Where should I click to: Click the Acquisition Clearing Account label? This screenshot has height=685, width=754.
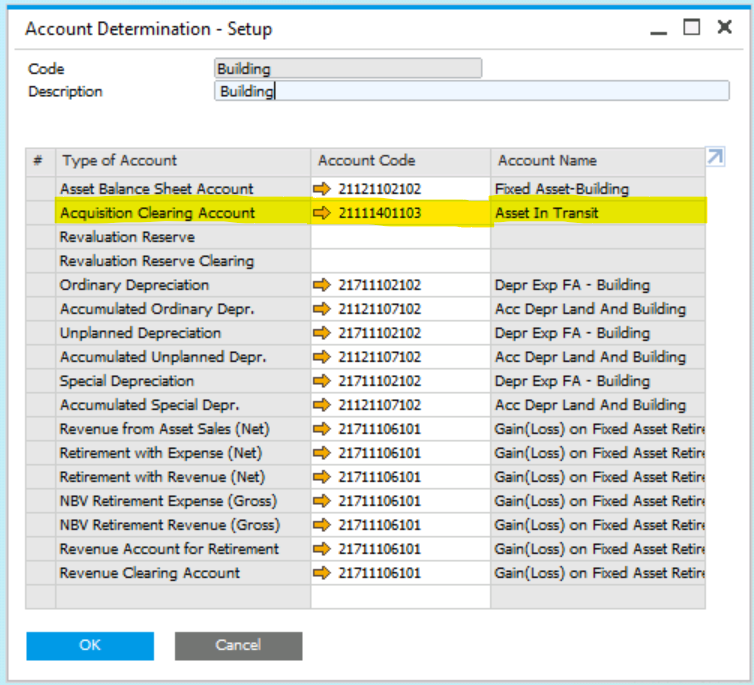(157, 212)
